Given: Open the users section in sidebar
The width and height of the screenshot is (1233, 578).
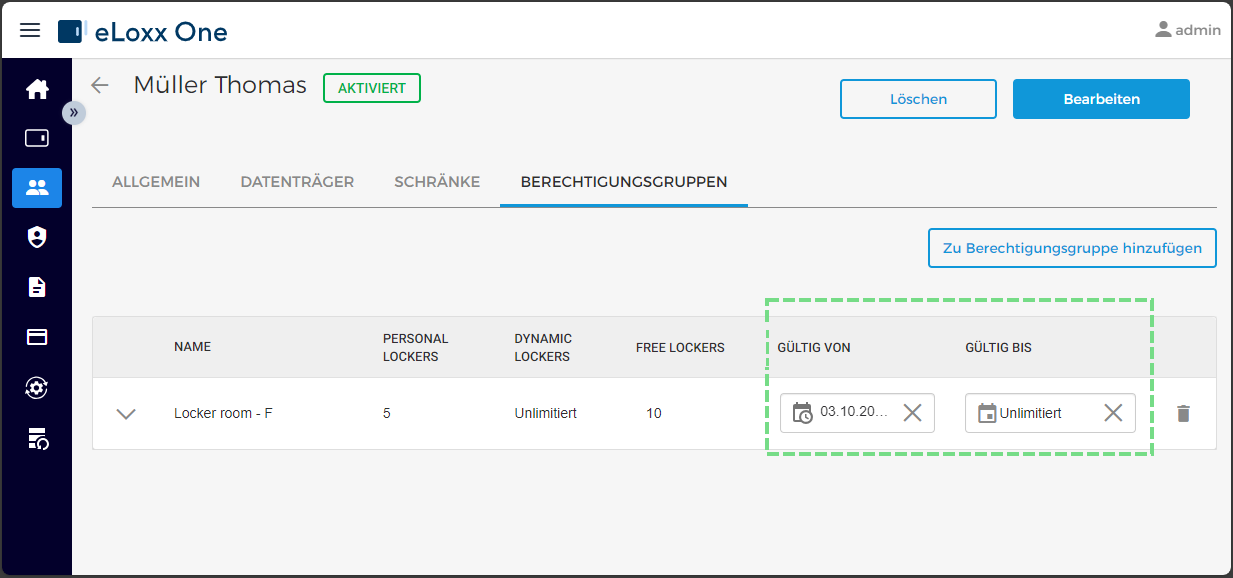Looking at the screenshot, I should pyautogui.click(x=37, y=187).
